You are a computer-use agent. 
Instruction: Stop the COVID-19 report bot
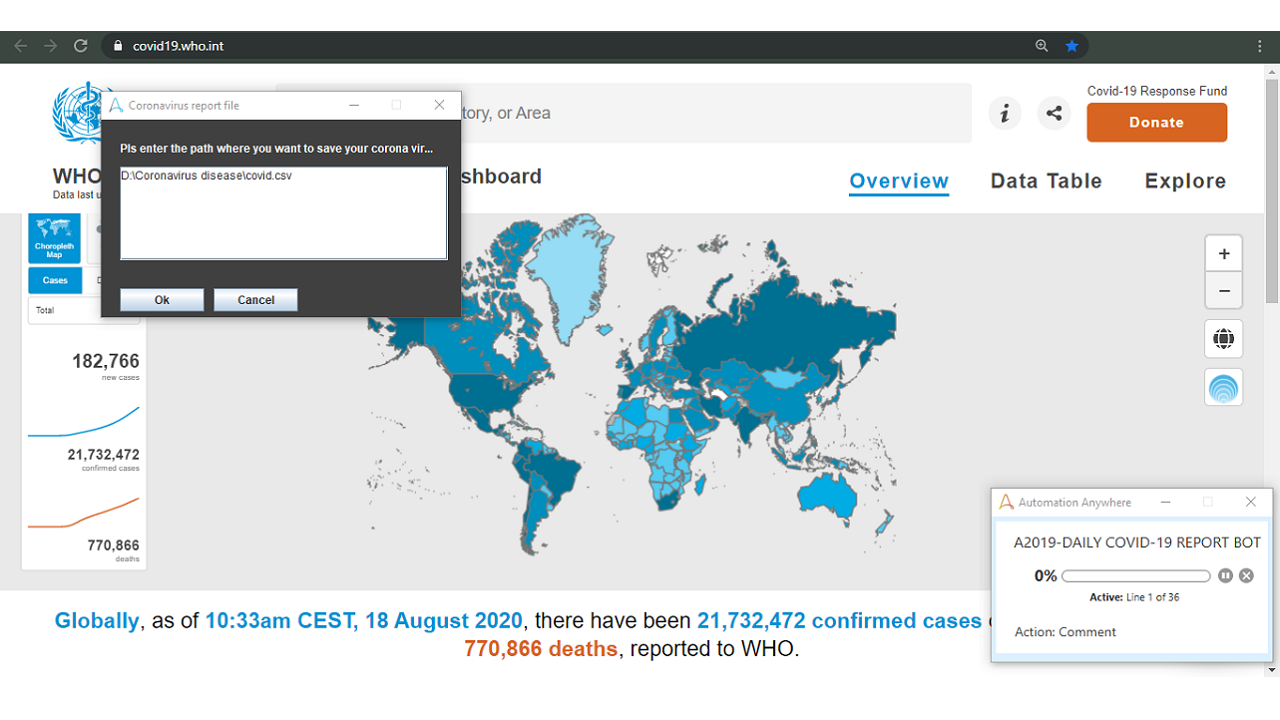click(1246, 576)
